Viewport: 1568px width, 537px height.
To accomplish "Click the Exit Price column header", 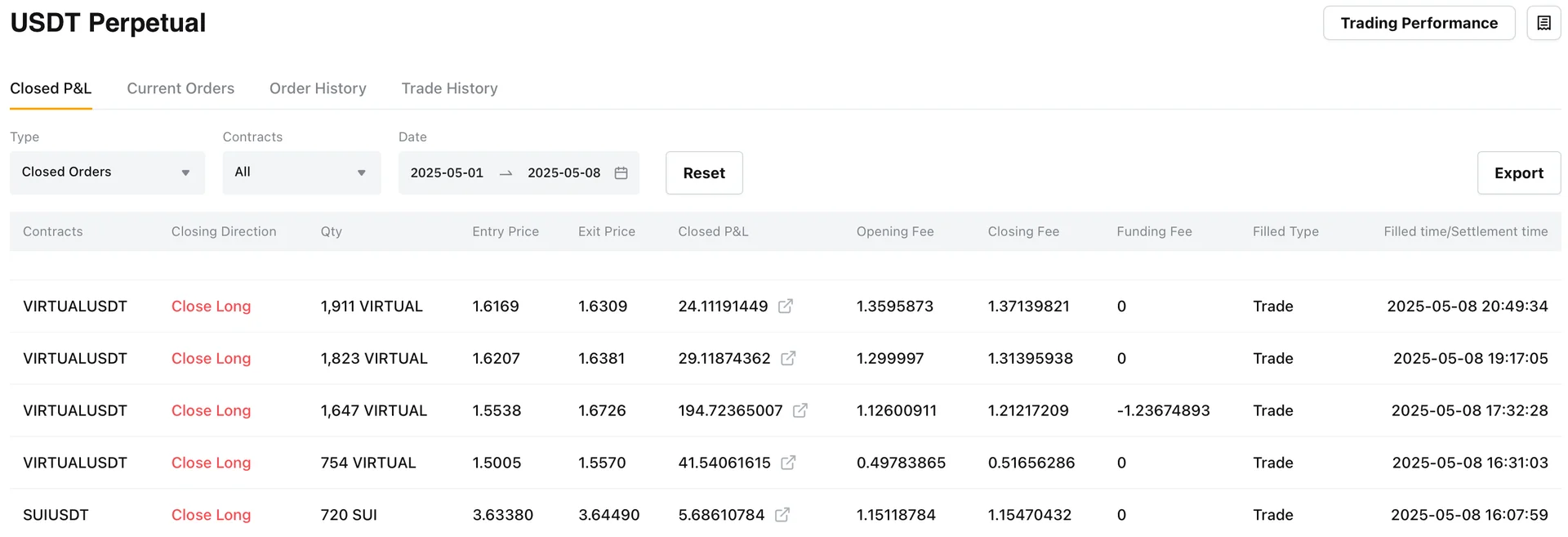I will [x=607, y=231].
